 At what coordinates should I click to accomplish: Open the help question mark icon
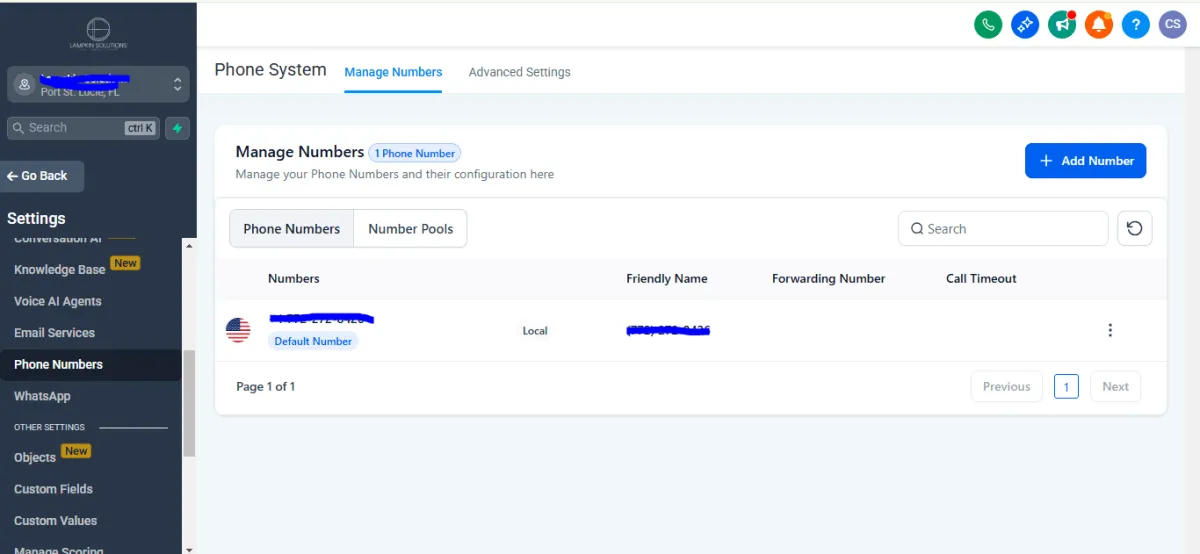[x=1135, y=25]
